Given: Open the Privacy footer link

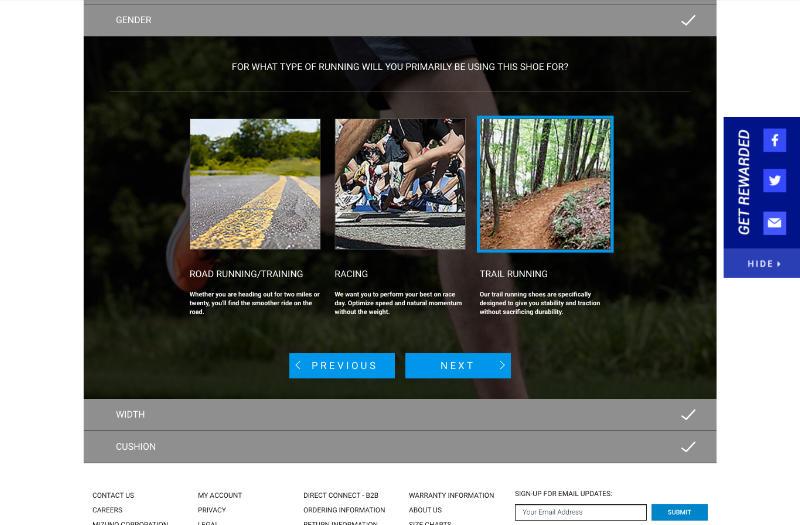Looking at the screenshot, I should [x=211, y=510].
